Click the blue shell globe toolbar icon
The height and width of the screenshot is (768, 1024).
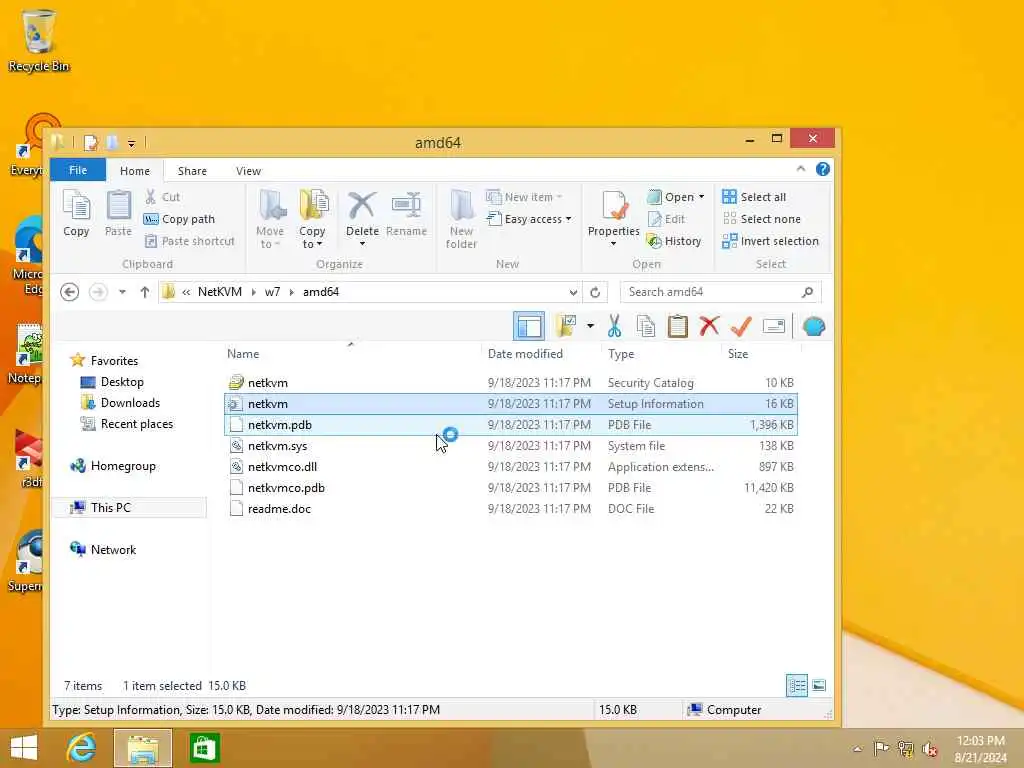[814, 326]
